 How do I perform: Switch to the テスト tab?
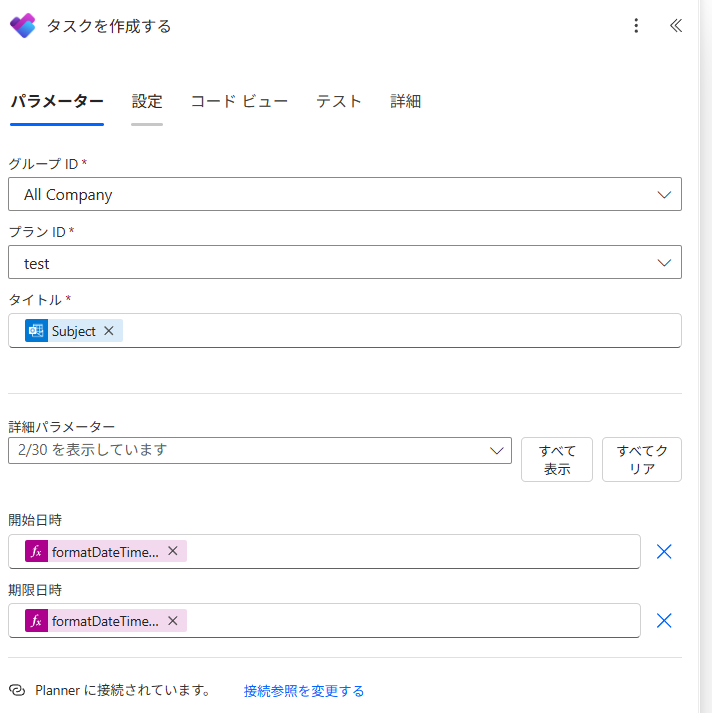click(339, 101)
